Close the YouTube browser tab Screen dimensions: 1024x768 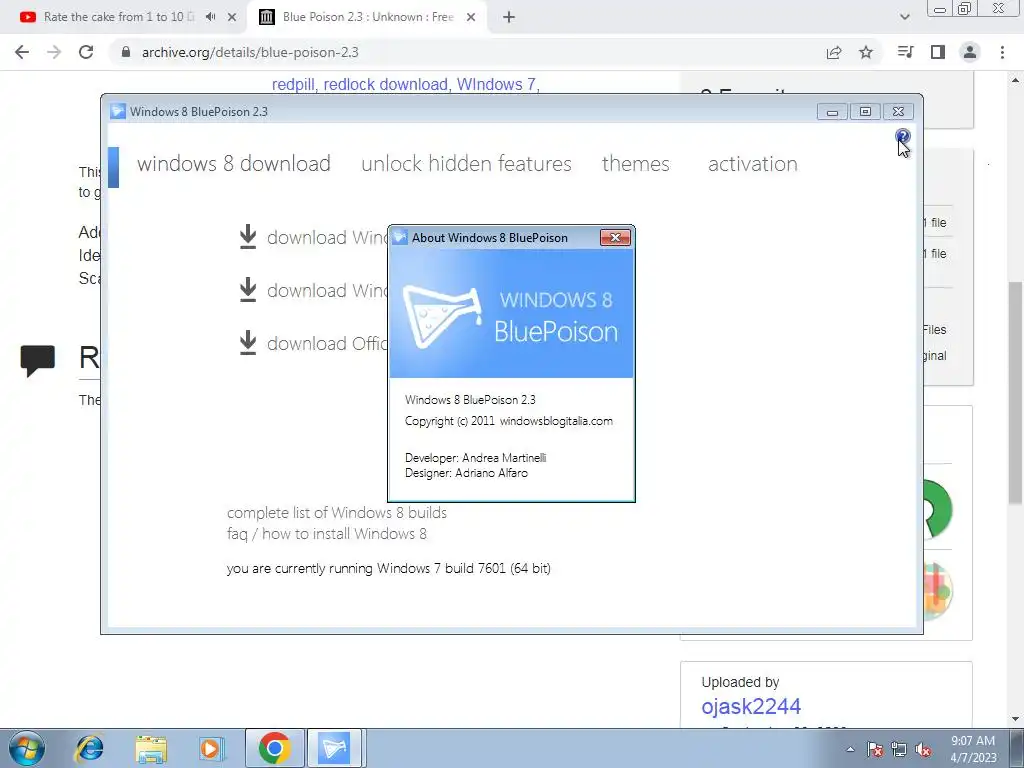[x=232, y=17]
